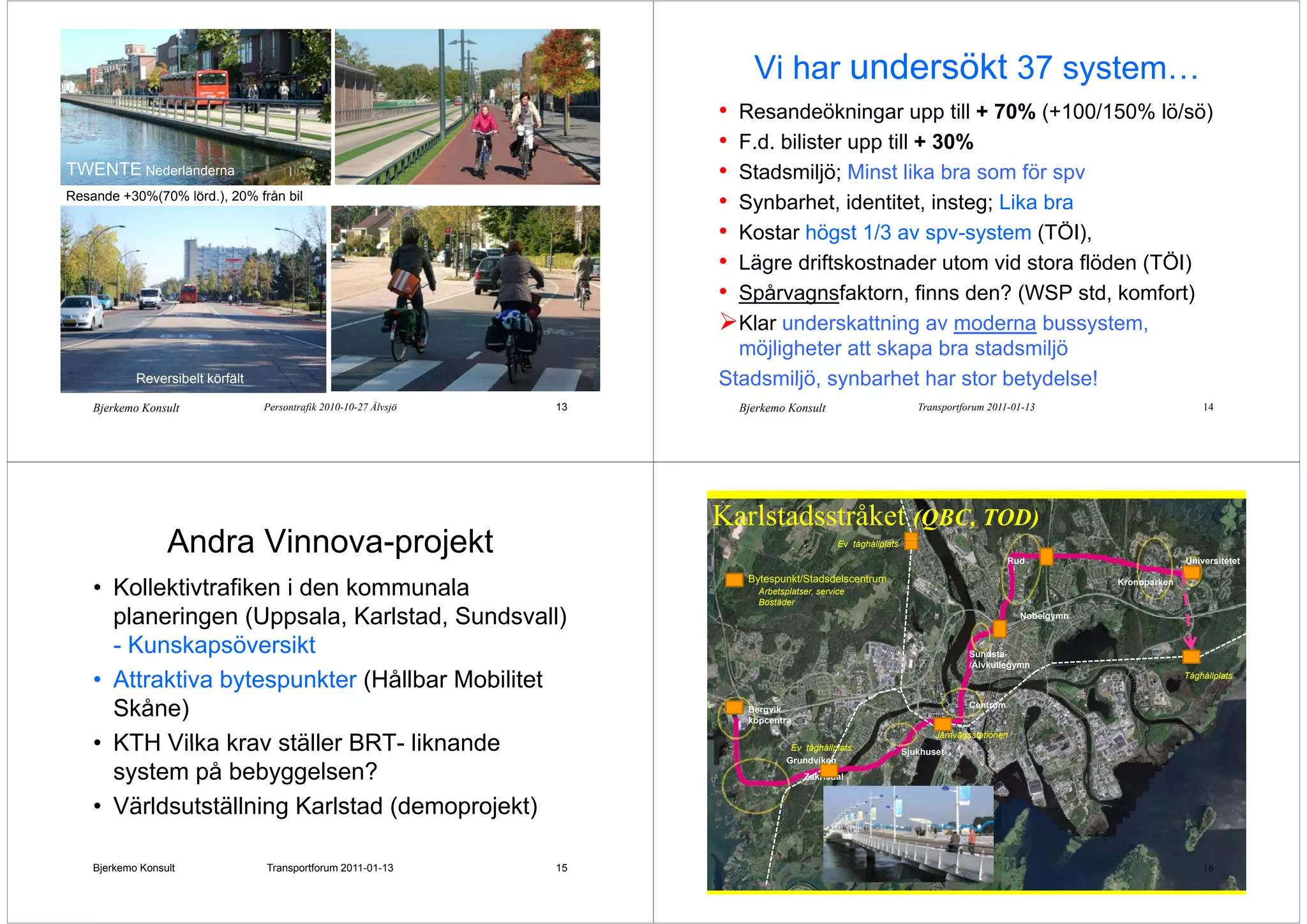Click the line 'Stadsmiljö, synbarhet har stor betydelse!'
The image size is (1307, 924).
coord(908,378)
